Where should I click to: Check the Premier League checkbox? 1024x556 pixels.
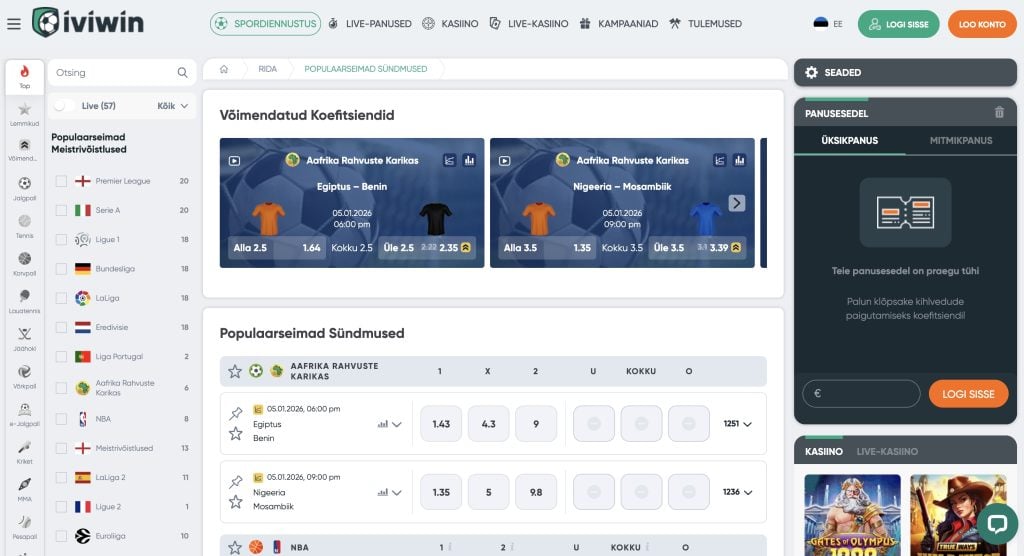click(62, 181)
